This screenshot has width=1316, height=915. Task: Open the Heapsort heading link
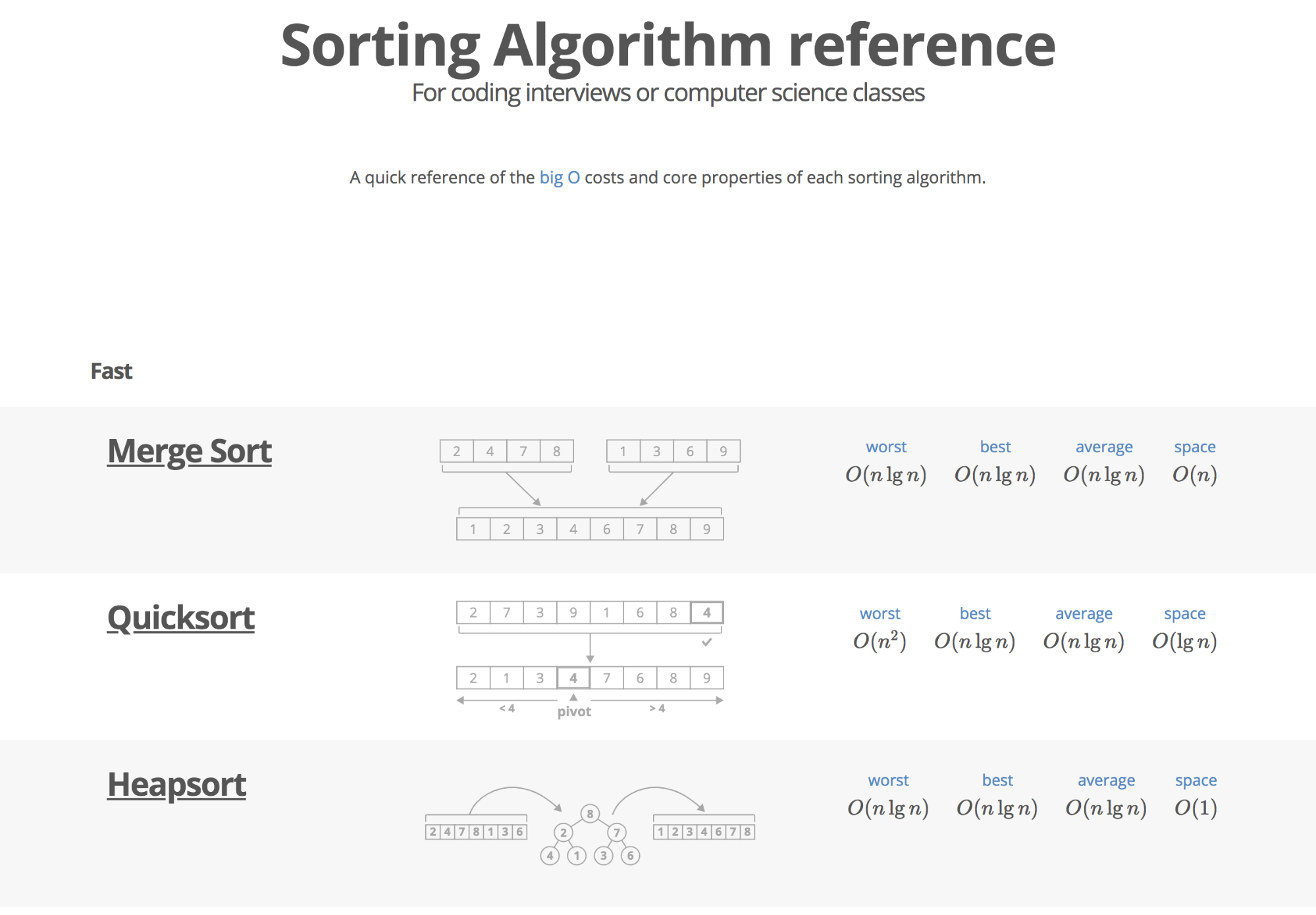click(x=176, y=785)
